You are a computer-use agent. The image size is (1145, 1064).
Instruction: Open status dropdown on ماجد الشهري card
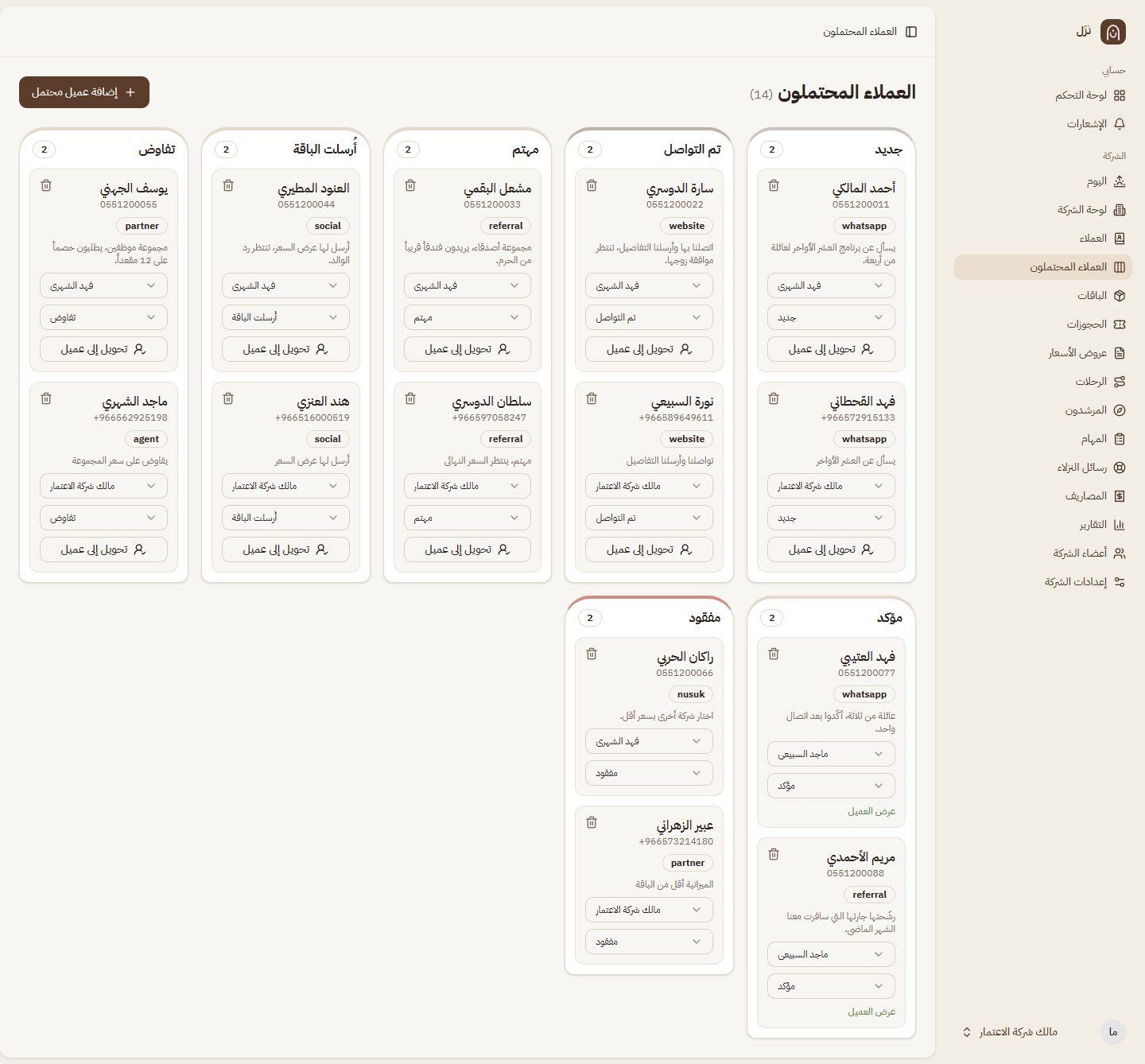tap(103, 518)
